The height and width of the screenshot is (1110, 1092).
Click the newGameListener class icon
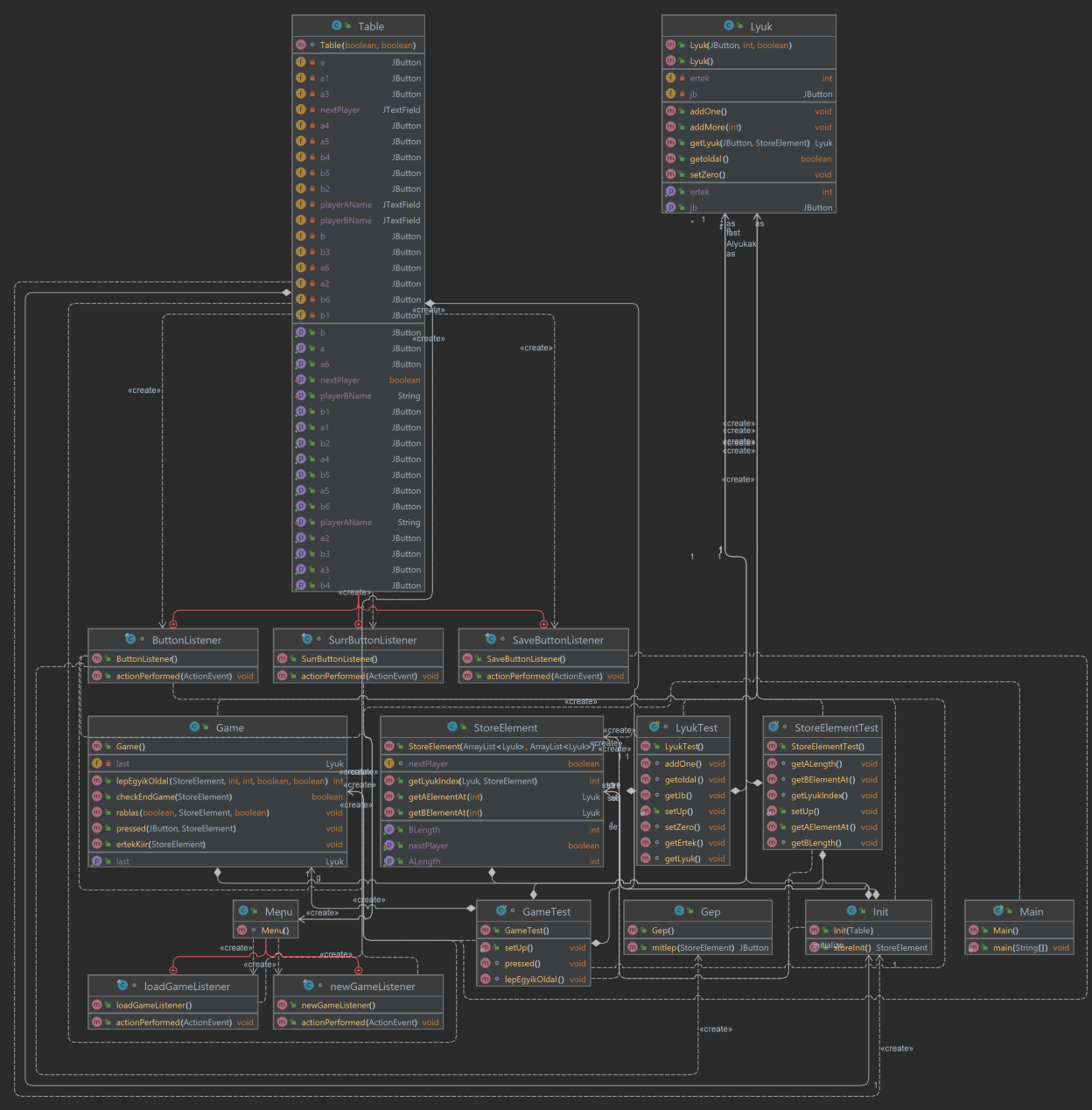[x=308, y=986]
